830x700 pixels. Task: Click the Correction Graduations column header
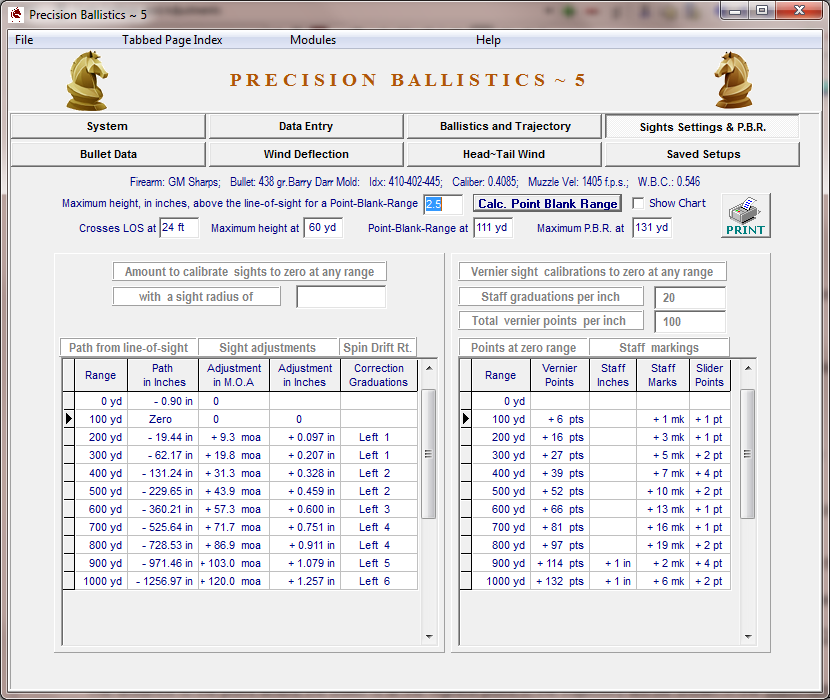(x=379, y=375)
